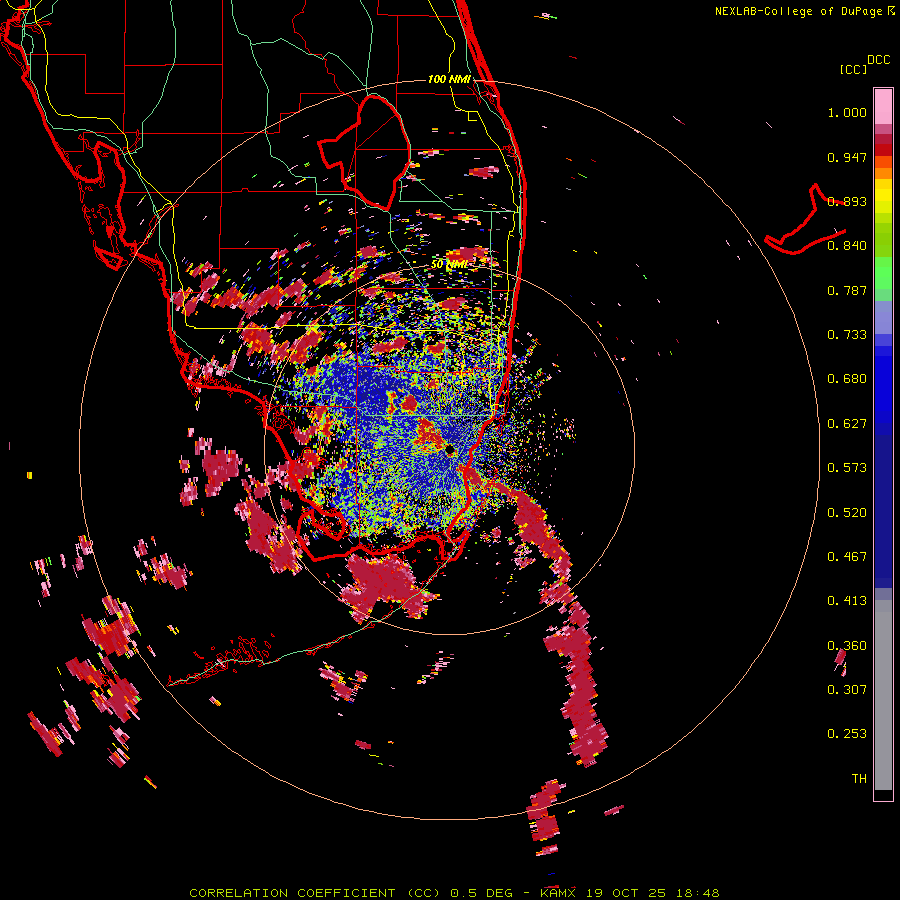Viewport: 900px width, 900px height.
Task: Click the Grand Bahama island outline
Action: point(805,221)
